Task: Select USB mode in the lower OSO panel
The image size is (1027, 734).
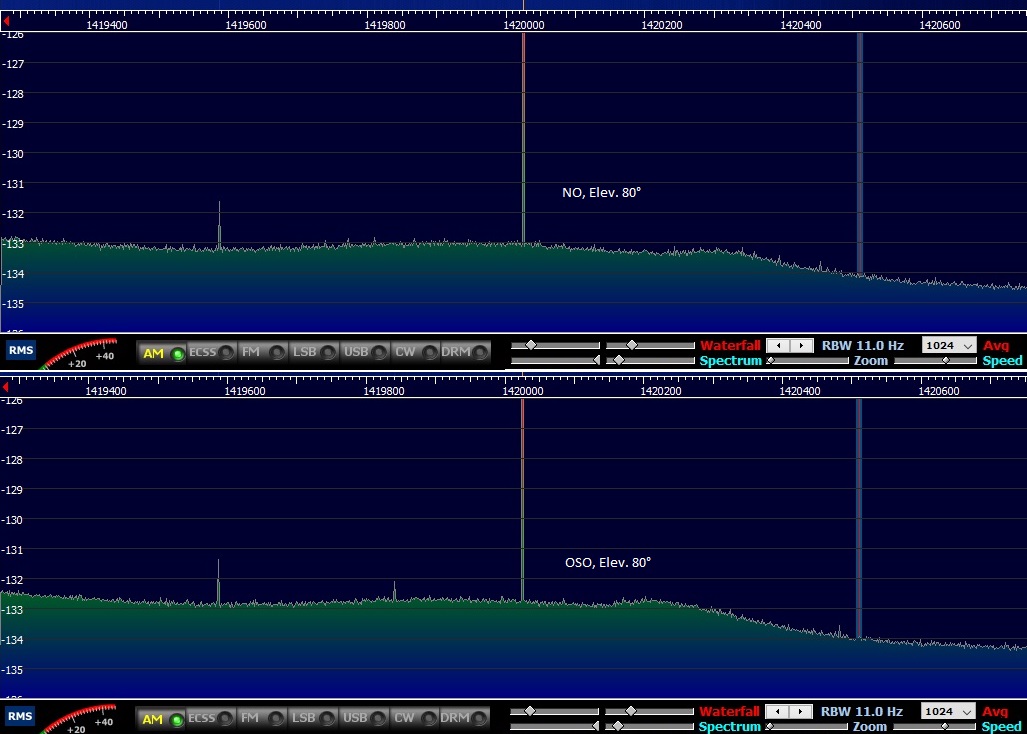Action: pyautogui.click(x=364, y=718)
